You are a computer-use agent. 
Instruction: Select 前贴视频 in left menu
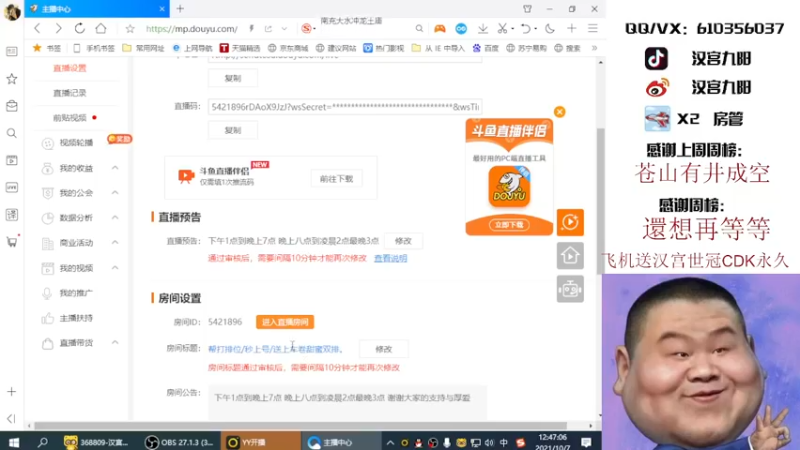pos(70,118)
